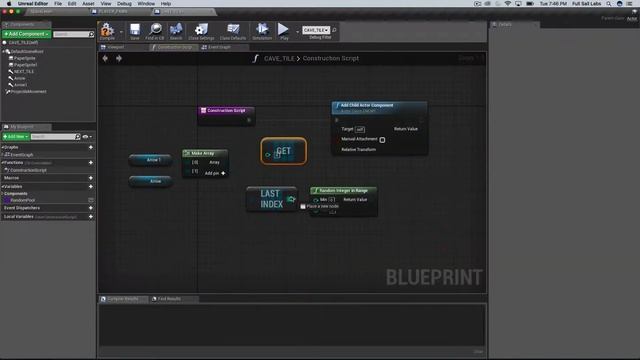Open the Play options dropdown arrow

298,32
